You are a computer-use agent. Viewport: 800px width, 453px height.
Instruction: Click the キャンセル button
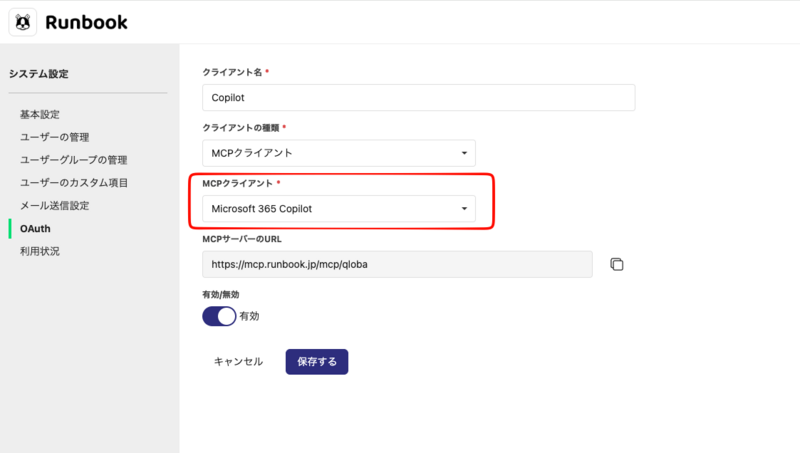pos(238,362)
